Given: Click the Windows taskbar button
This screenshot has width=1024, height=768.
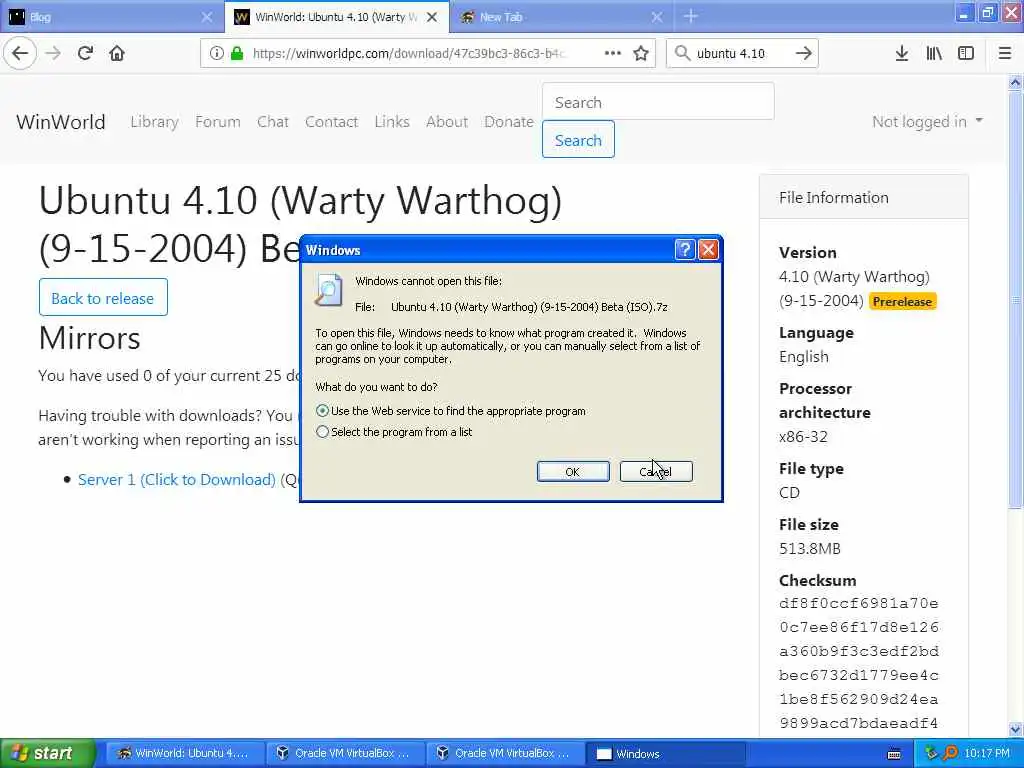Looking at the screenshot, I should click(x=665, y=753).
